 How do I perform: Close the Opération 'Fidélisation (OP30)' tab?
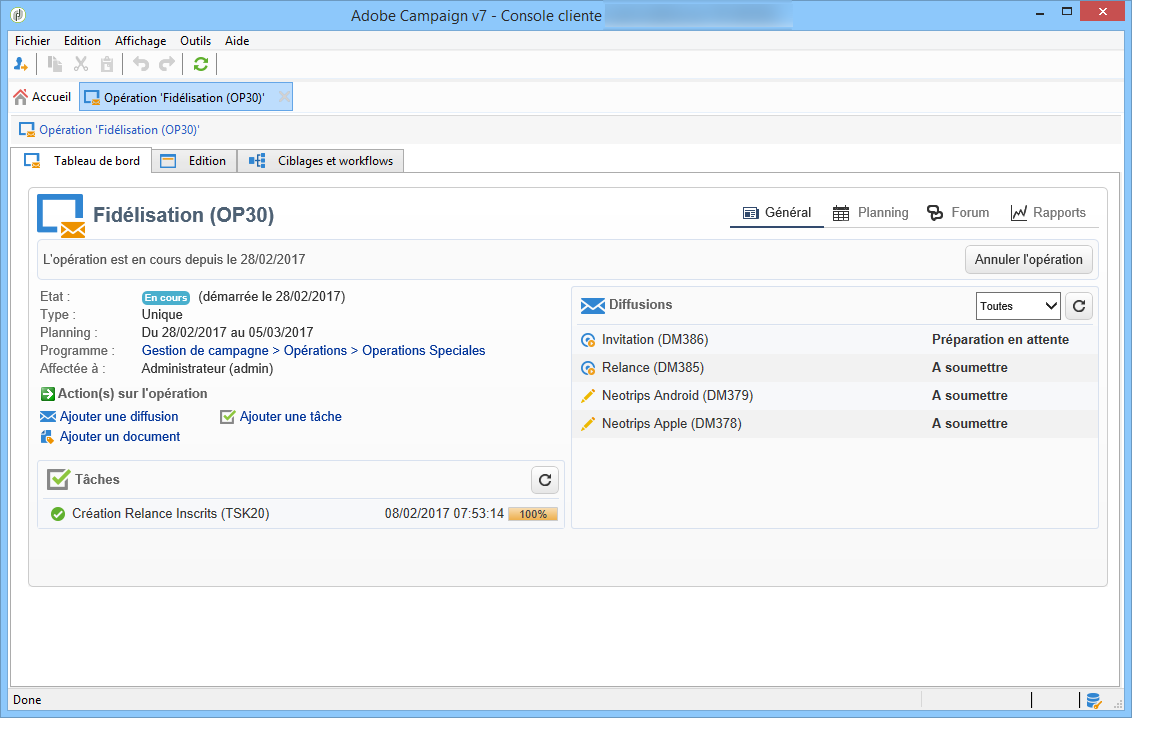284,97
